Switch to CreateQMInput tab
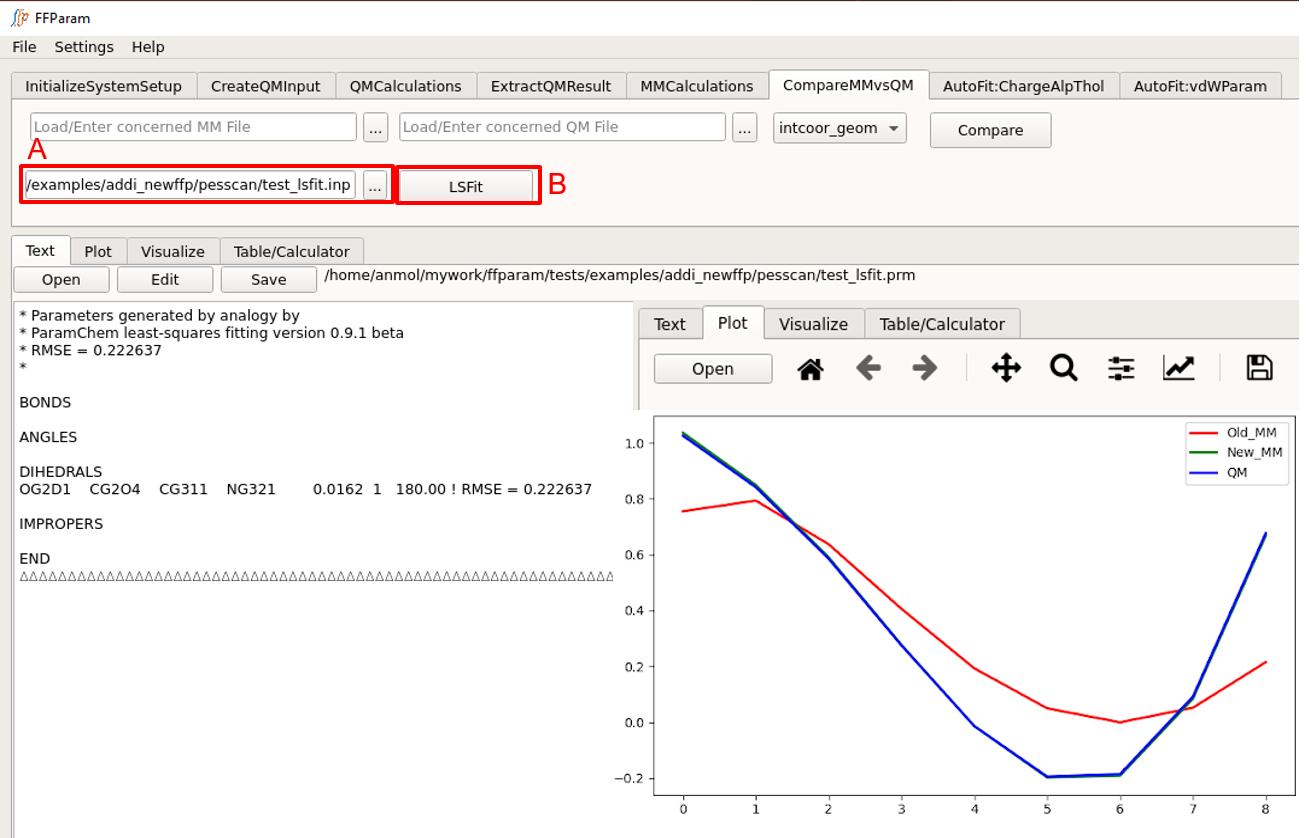 [266, 86]
